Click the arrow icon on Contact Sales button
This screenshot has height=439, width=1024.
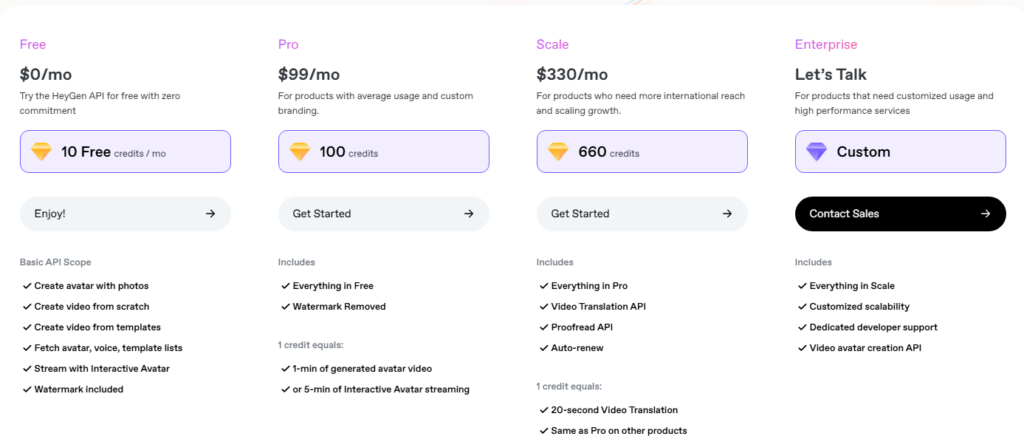[x=985, y=214]
